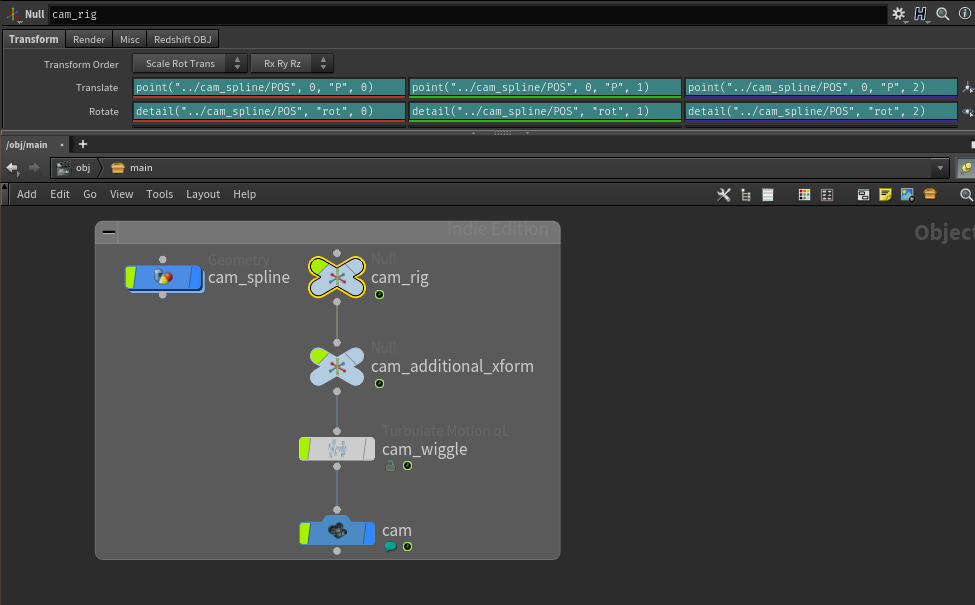Click the Translate X expression field
Viewport: 975px width, 605px height.
click(269, 88)
